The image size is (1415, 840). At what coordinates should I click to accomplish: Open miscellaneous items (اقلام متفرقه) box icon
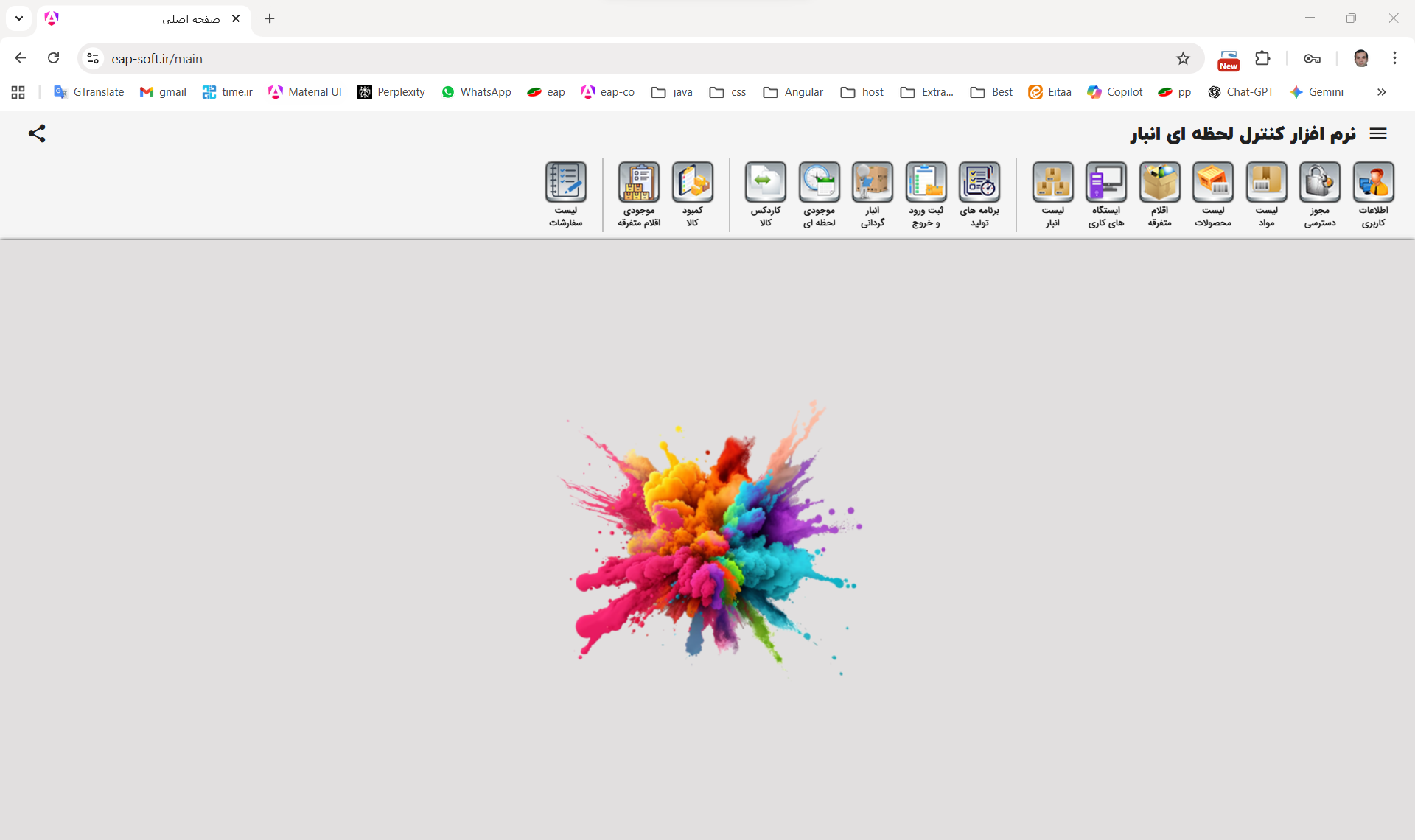point(1159,182)
